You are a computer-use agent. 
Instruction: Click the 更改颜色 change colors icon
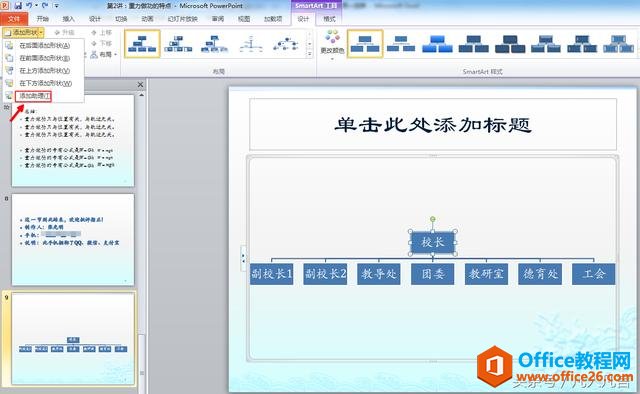pos(333,42)
